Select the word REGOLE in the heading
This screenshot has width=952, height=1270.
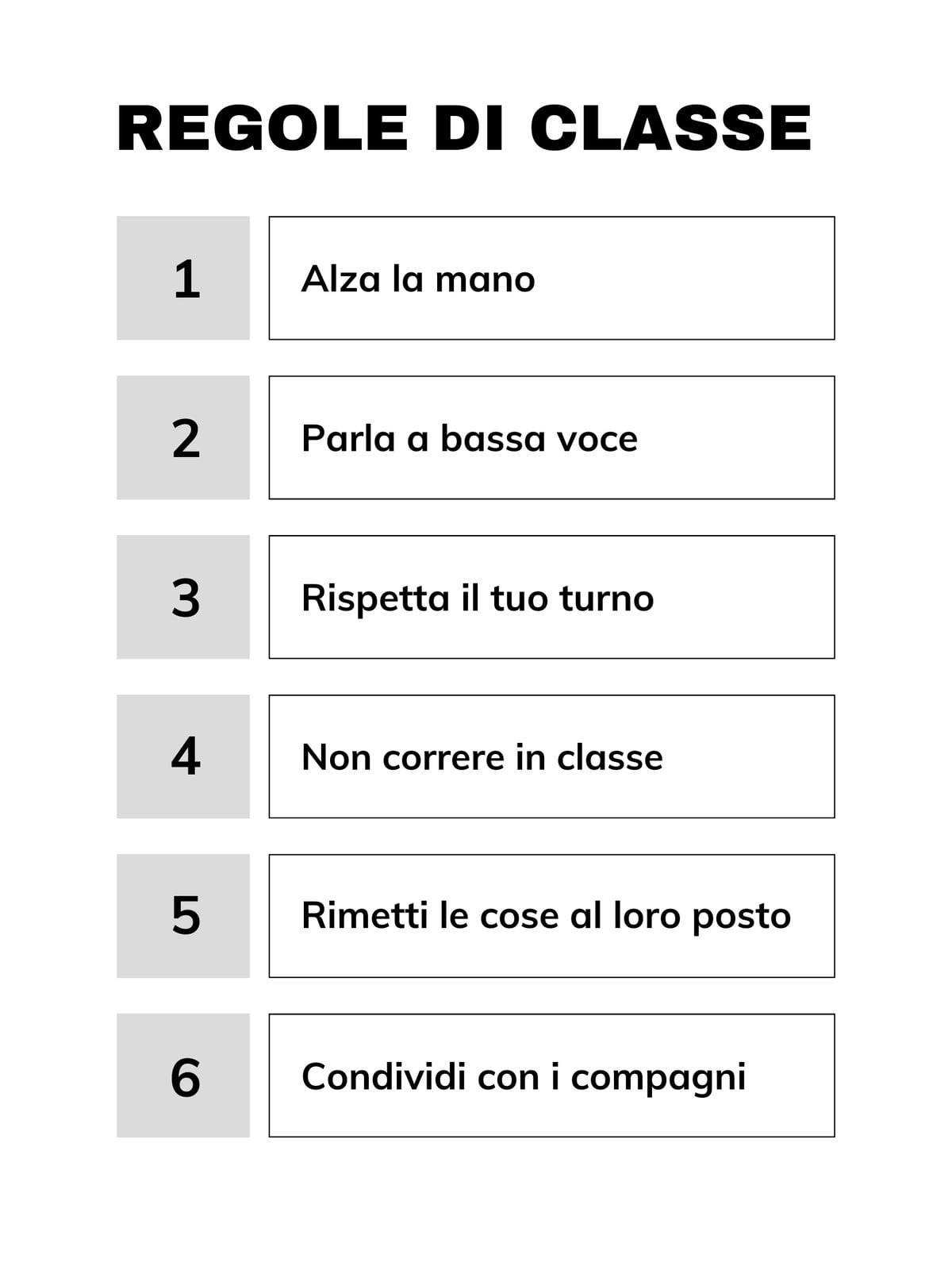pos(263,128)
